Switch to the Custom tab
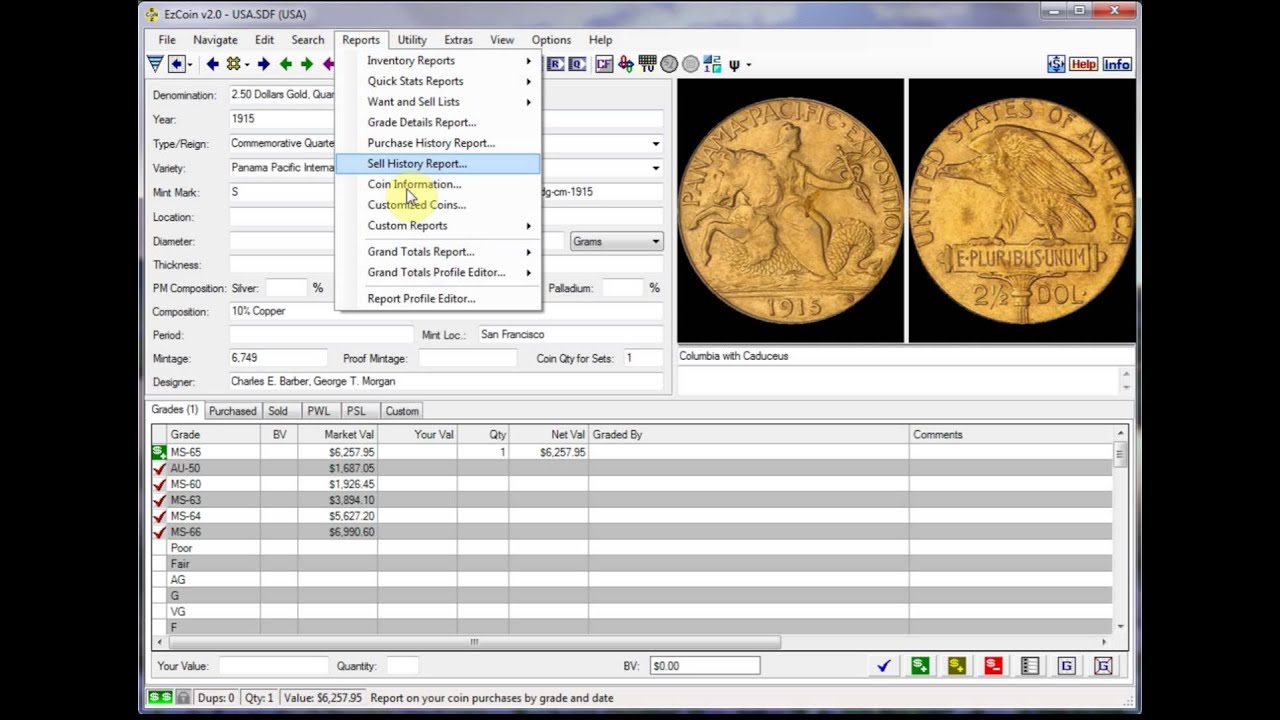 [402, 411]
